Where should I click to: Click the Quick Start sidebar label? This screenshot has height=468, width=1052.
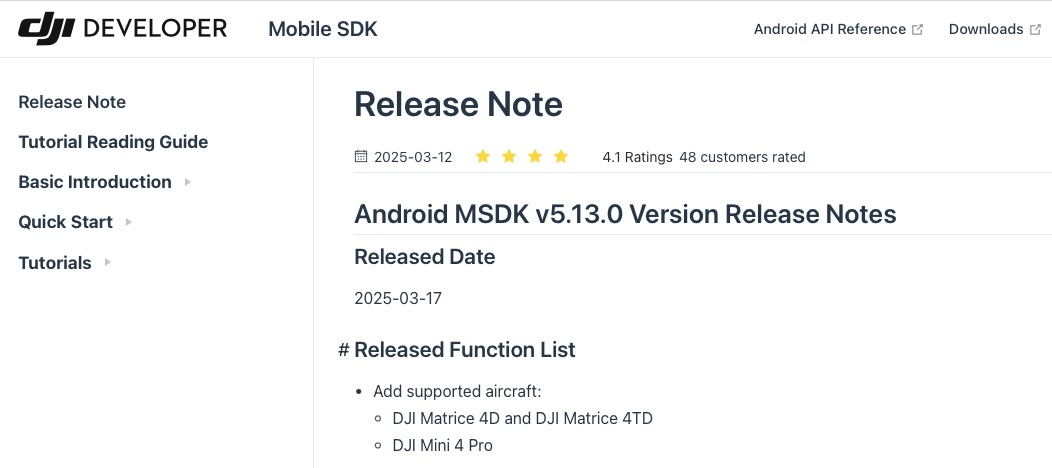coord(65,222)
